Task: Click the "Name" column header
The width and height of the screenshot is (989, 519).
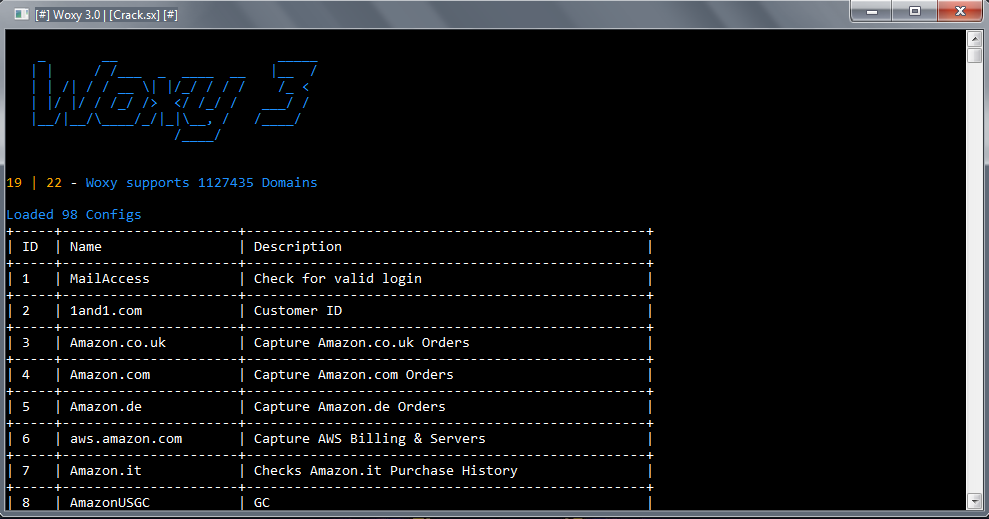Action: click(86, 247)
